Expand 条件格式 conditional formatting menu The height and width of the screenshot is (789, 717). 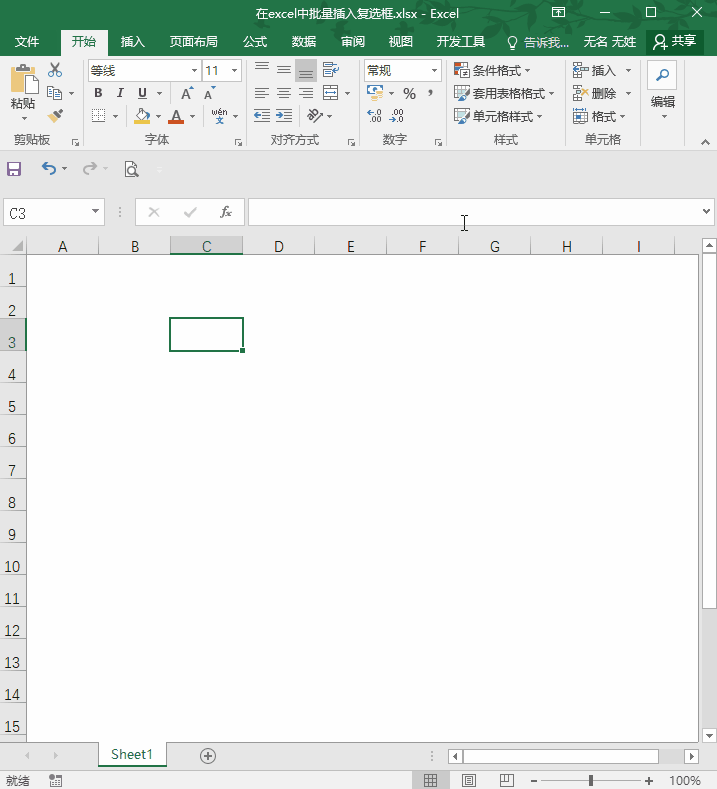[492, 70]
